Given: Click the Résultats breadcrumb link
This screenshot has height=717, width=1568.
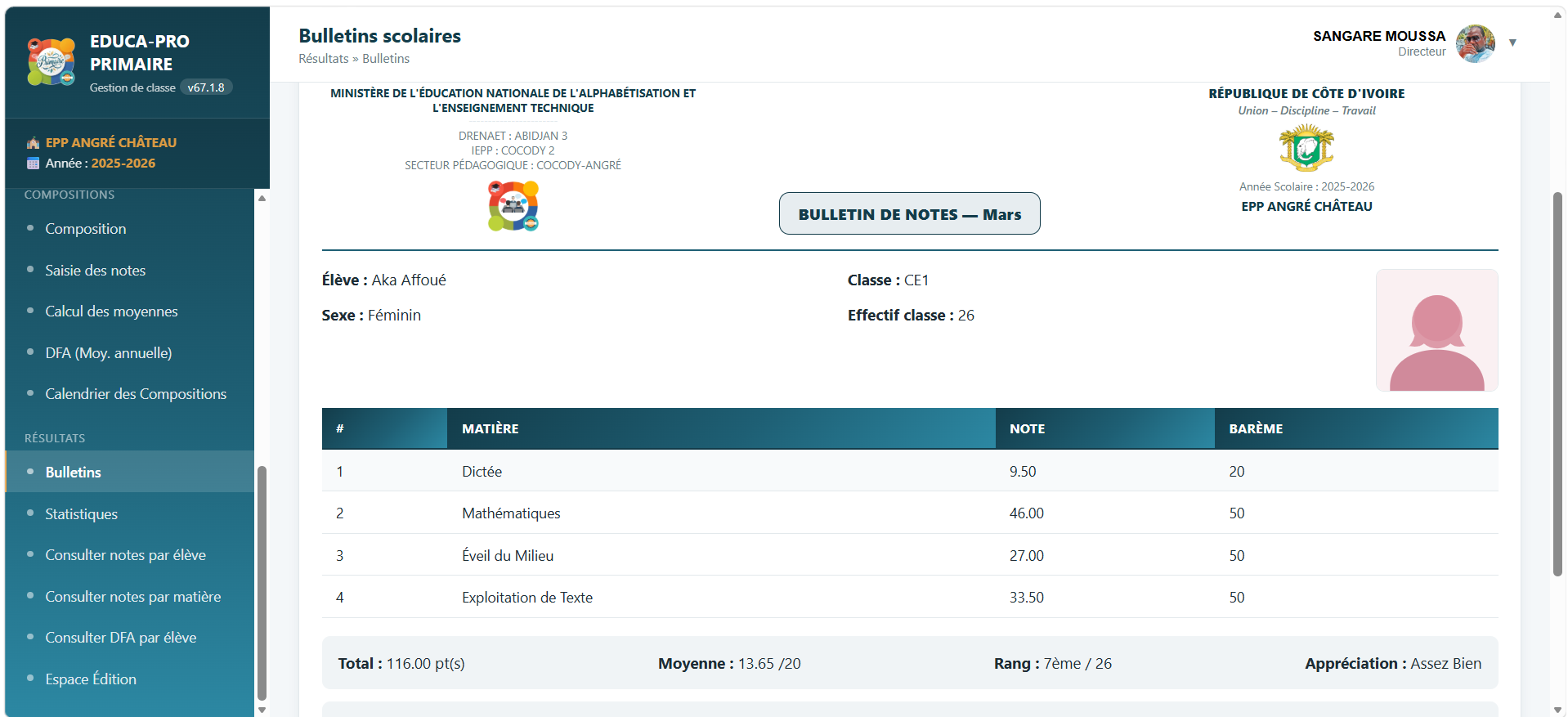Looking at the screenshot, I should coord(324,59).
